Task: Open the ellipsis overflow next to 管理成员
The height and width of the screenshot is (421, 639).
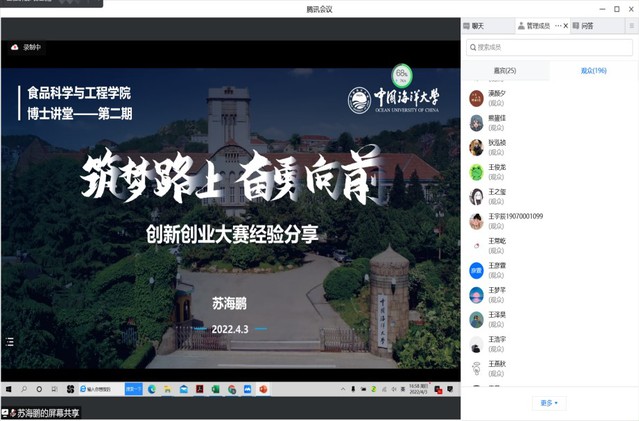Action: [x=559, y=25]
